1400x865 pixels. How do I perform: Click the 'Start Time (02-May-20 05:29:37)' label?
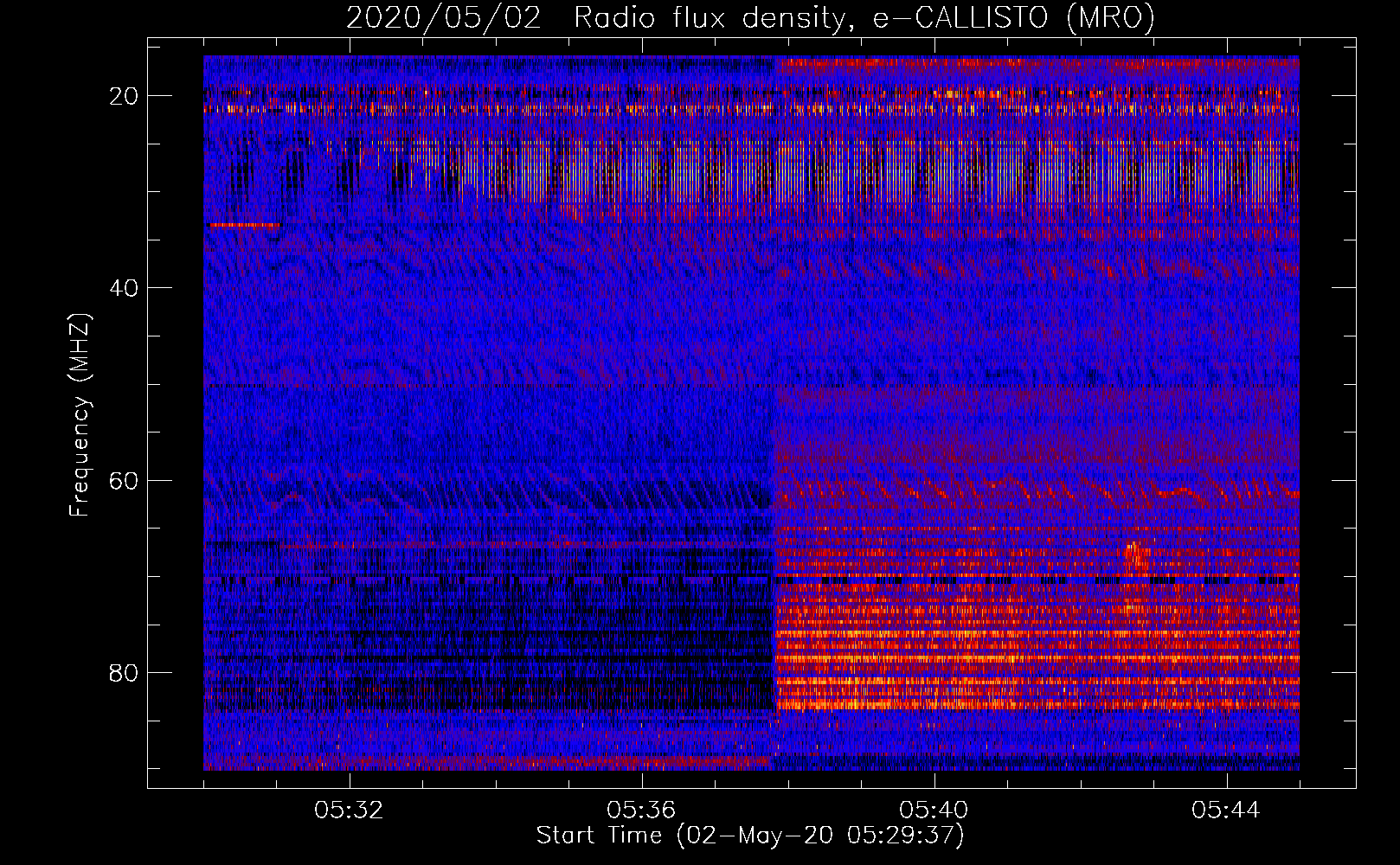(749, 836)
